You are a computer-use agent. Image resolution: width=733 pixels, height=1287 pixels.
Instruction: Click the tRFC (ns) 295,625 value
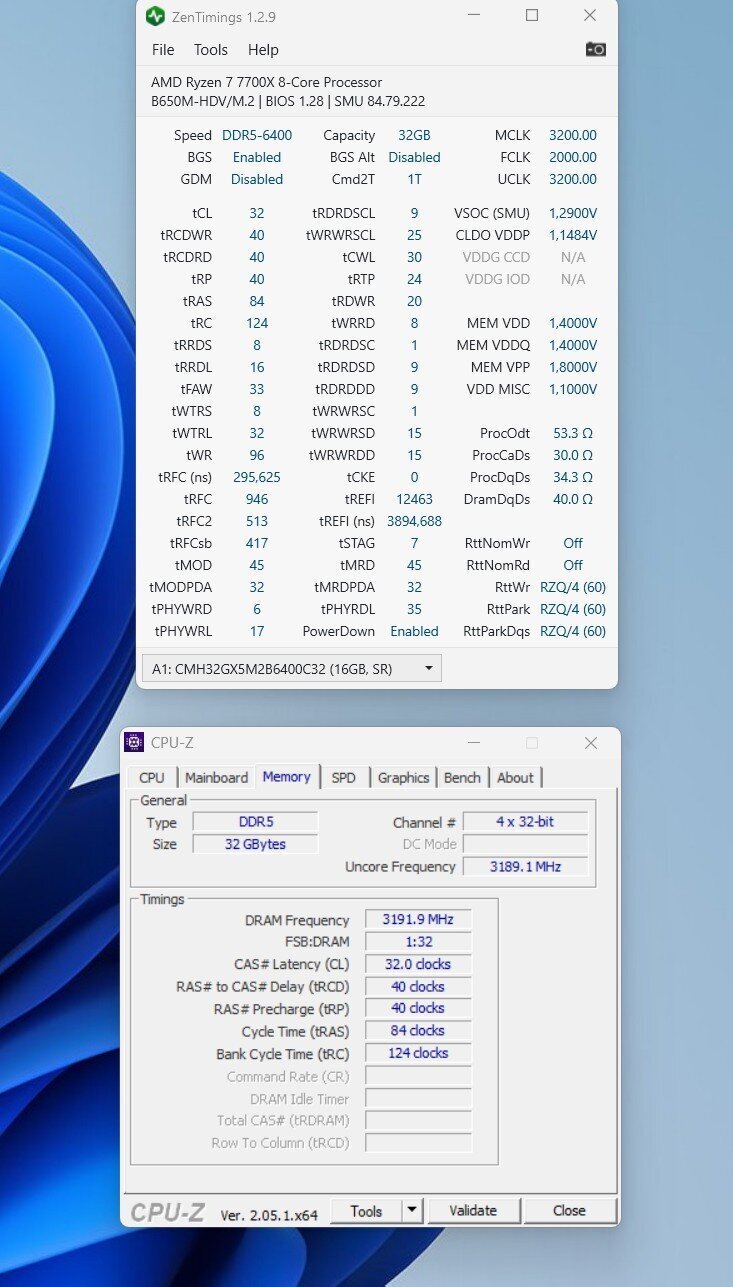coord(257,477)
